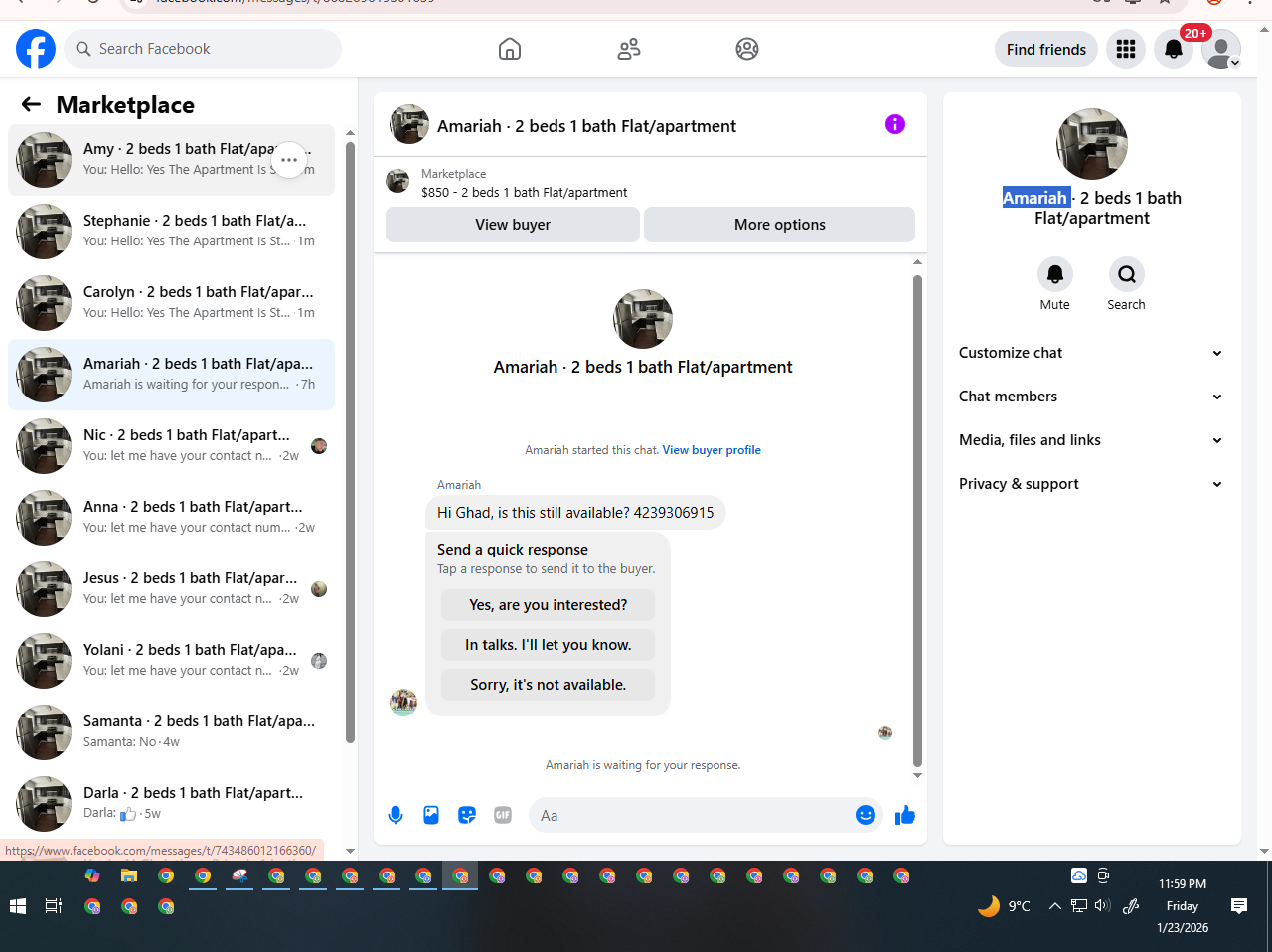
Task: Send 'Yes, are you interested?' quick response
Action: click(x=549, y=605)
